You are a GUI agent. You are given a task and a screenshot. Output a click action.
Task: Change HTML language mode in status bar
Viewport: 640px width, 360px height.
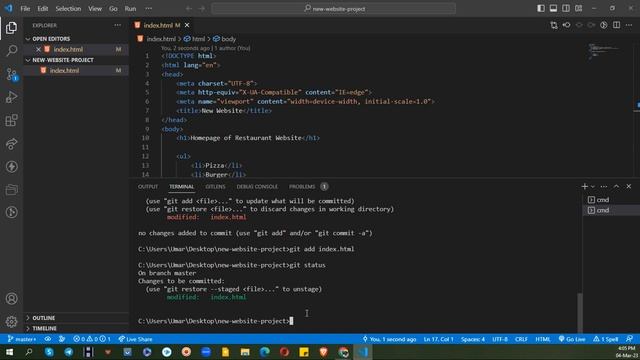(x=543, y=339)
